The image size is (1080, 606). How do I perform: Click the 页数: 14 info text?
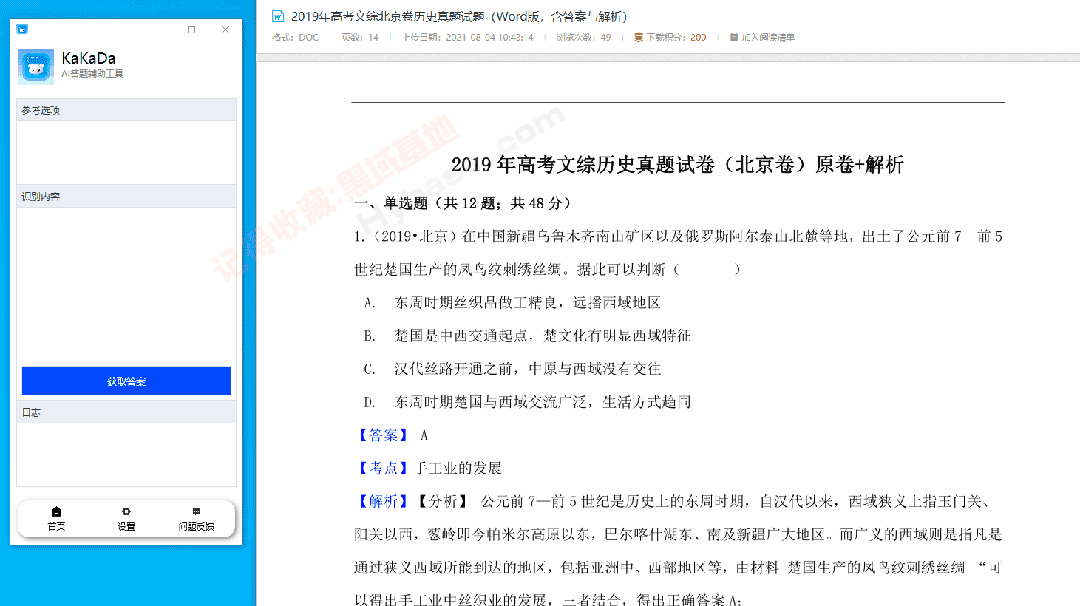360,37
